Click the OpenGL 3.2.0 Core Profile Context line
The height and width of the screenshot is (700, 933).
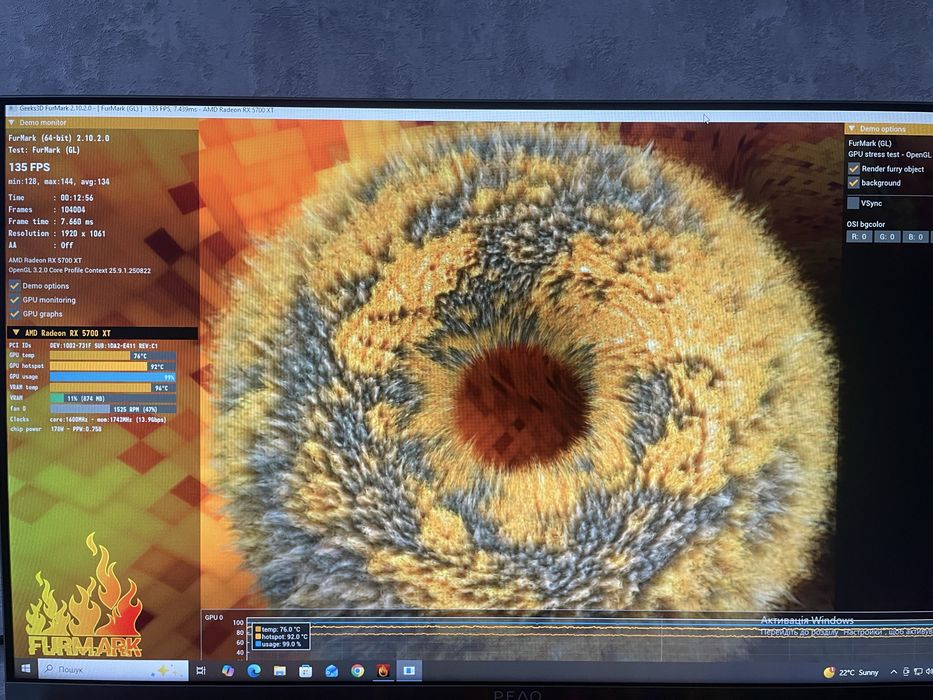point(79,270)
